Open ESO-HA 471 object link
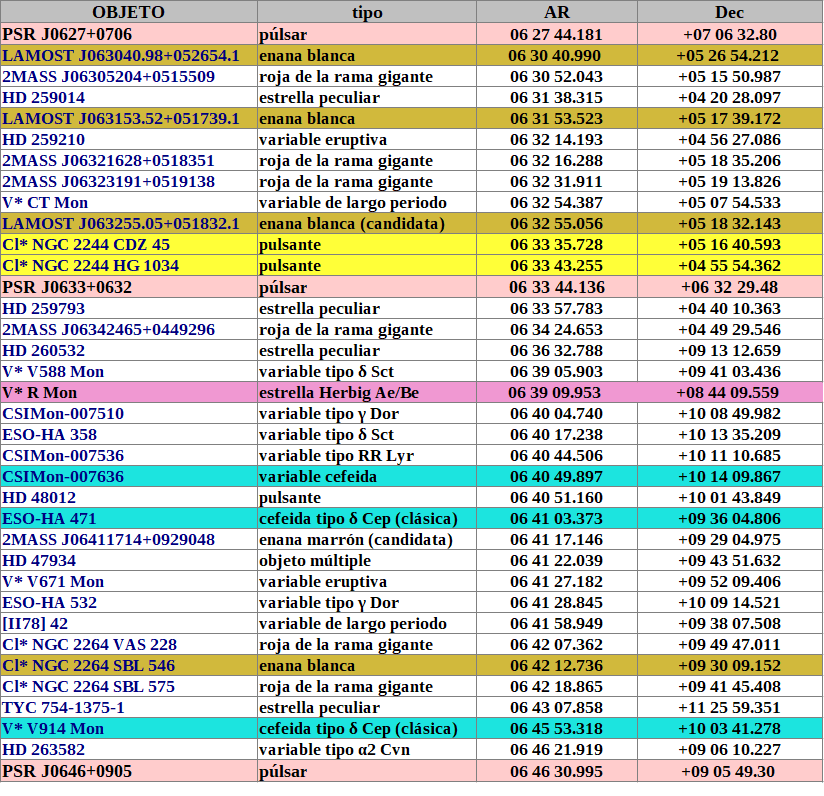The width and height of the screenshot is (824, 796). tap(50, 519)
